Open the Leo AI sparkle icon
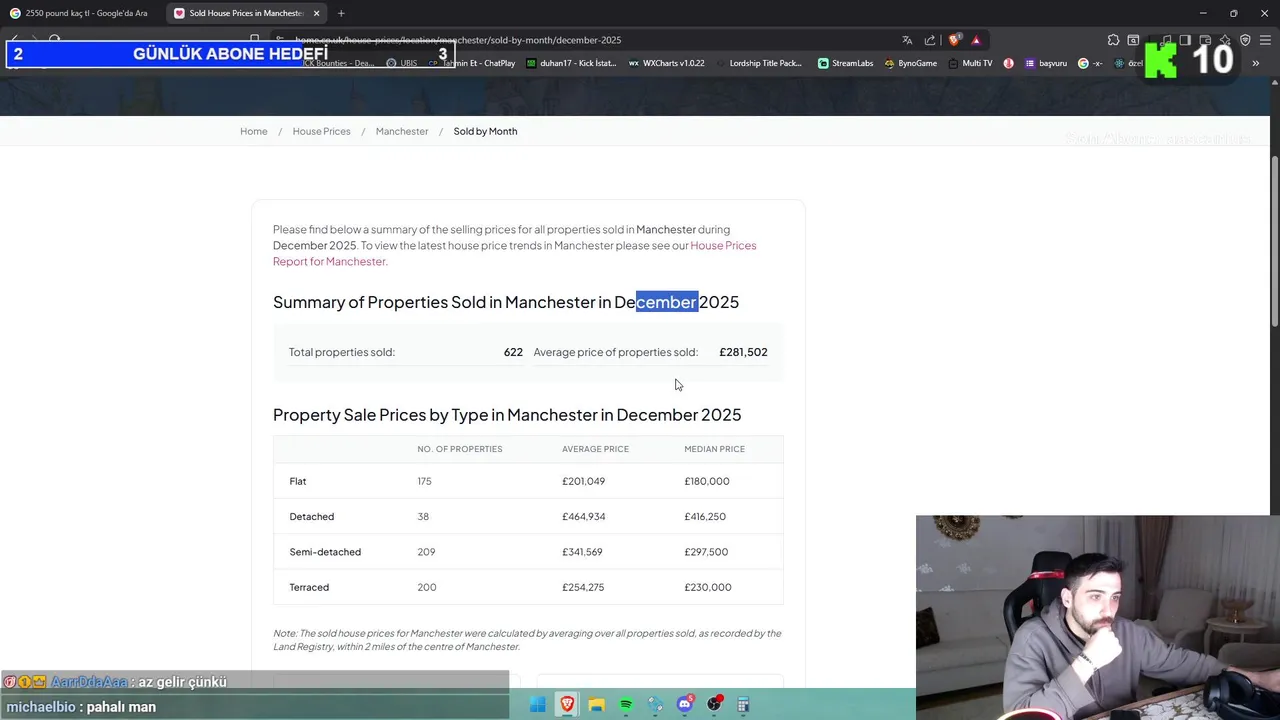Screen dimensions: 1280x720 click(x=1225, y=40)
